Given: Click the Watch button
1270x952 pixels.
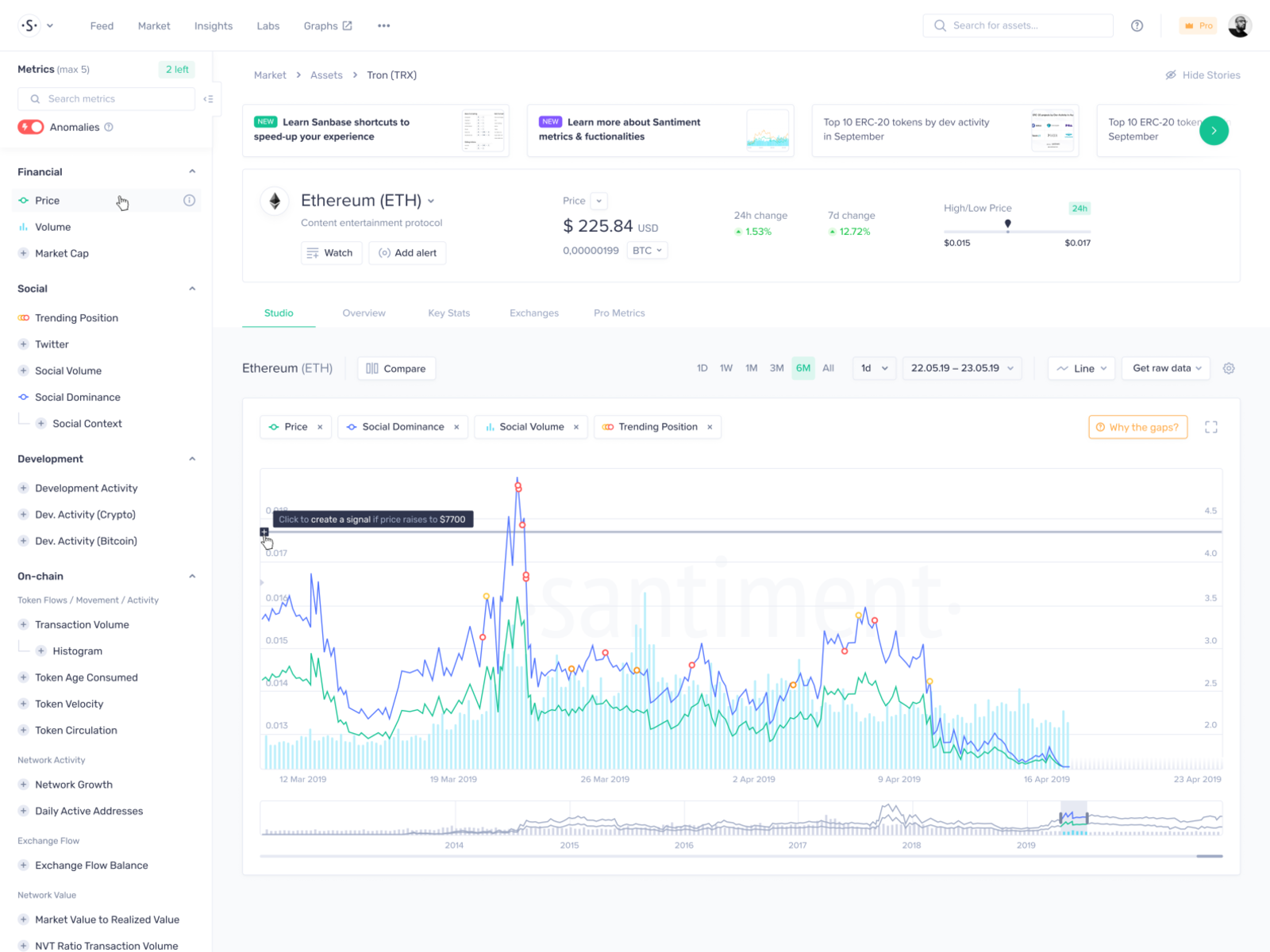Looking at the screenshot, I should point(331,253).
